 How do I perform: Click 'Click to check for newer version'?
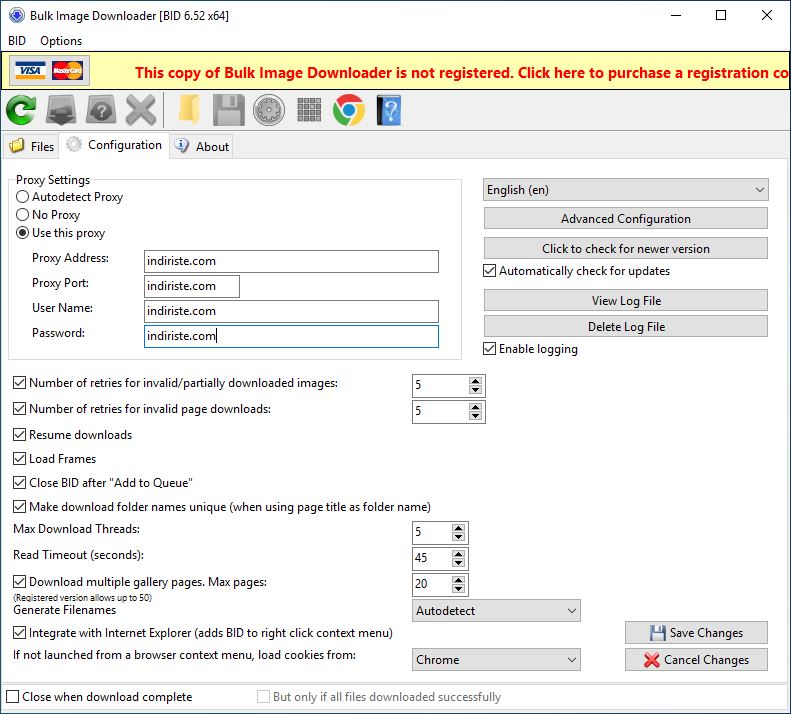pyautogui.click(x=626, y=248)
